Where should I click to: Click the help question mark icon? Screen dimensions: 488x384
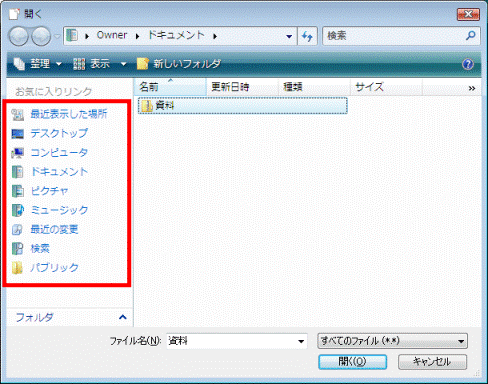pyautogui.click(x=468, y=64)
